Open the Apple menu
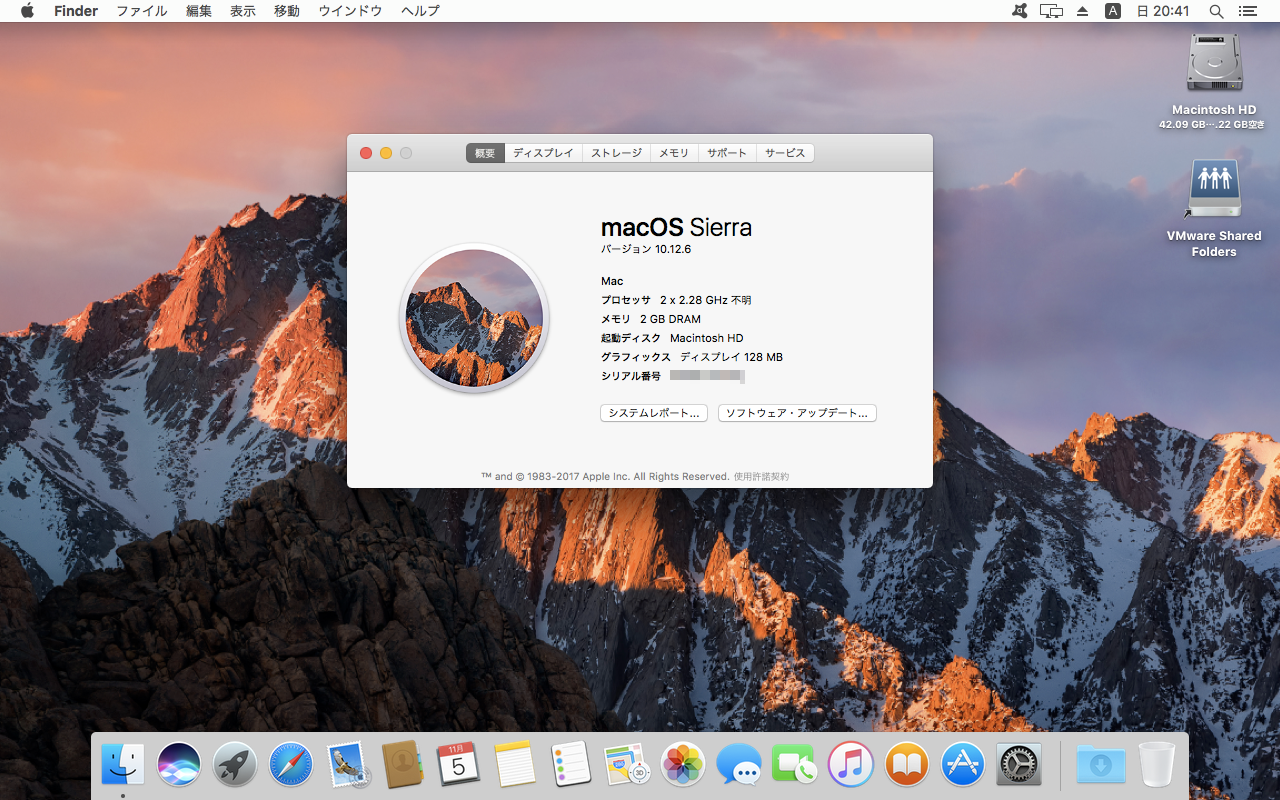Viewport: 1280px width, 800px height. [27, 11]
